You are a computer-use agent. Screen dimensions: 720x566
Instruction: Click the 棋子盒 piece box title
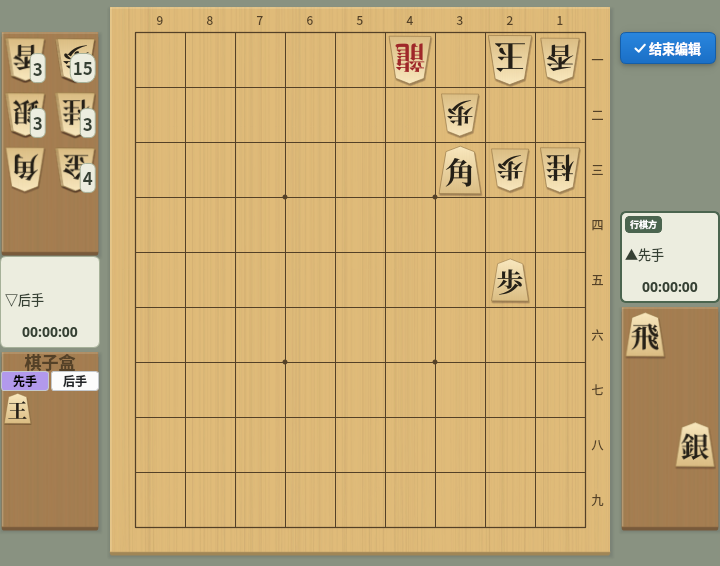pyautogui.click(x=50, y=363)
